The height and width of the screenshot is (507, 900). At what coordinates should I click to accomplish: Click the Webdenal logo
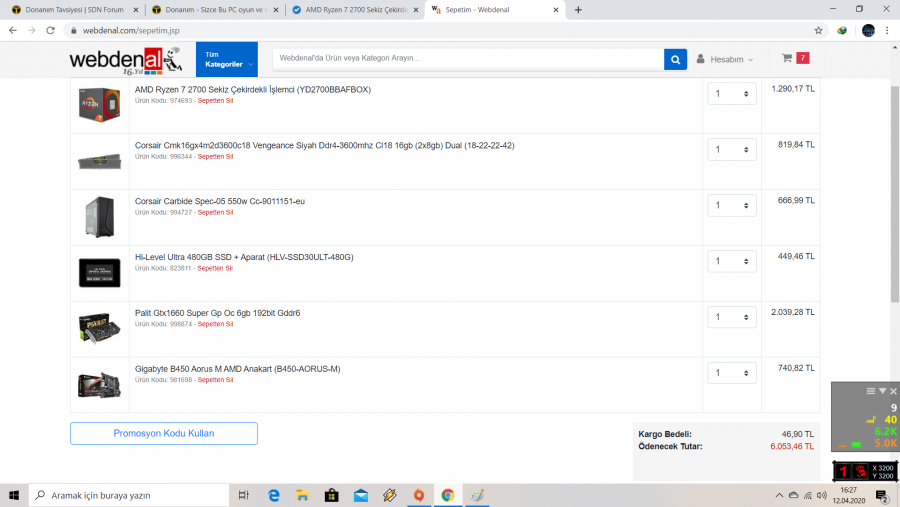(x=125, y=60)
